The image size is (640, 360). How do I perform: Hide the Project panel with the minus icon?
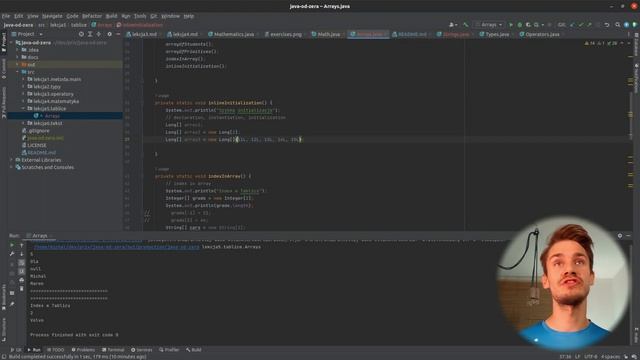click(x=118, y=34)
